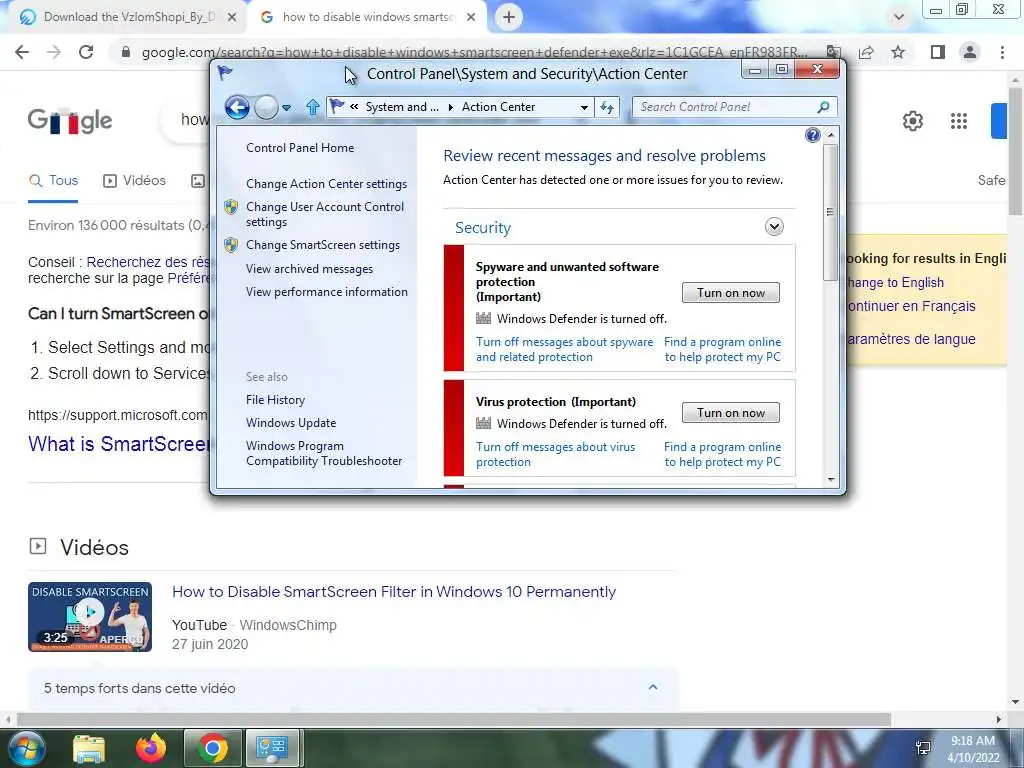Viewport: 1024px width, 768px height.
Task: Find a program online for virus protection
Action: pyautogui.click(x=722, y=455)
